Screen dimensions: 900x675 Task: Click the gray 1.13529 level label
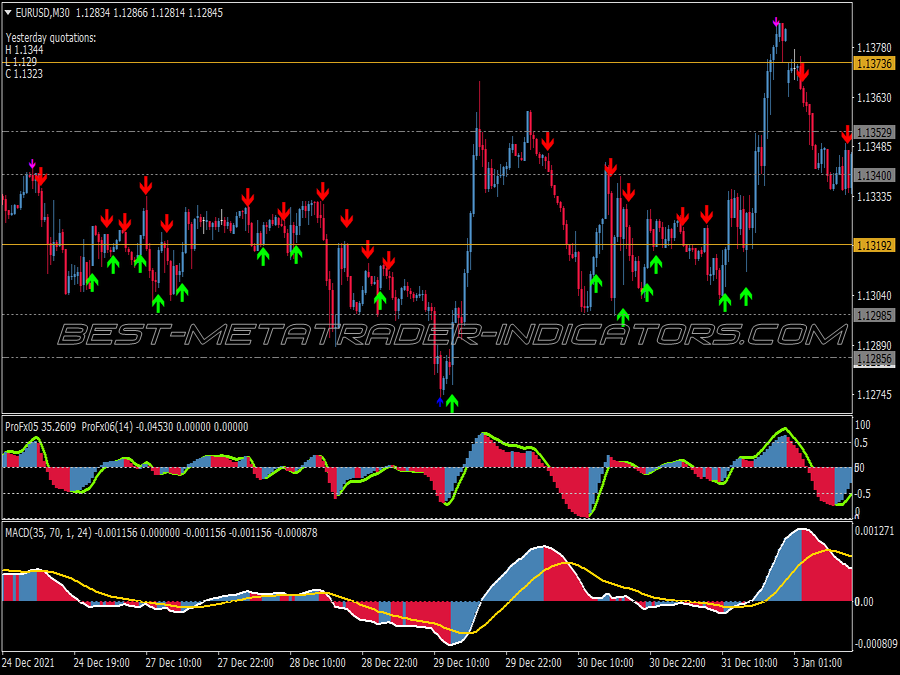pyautogui.click(x=874, y=133)
